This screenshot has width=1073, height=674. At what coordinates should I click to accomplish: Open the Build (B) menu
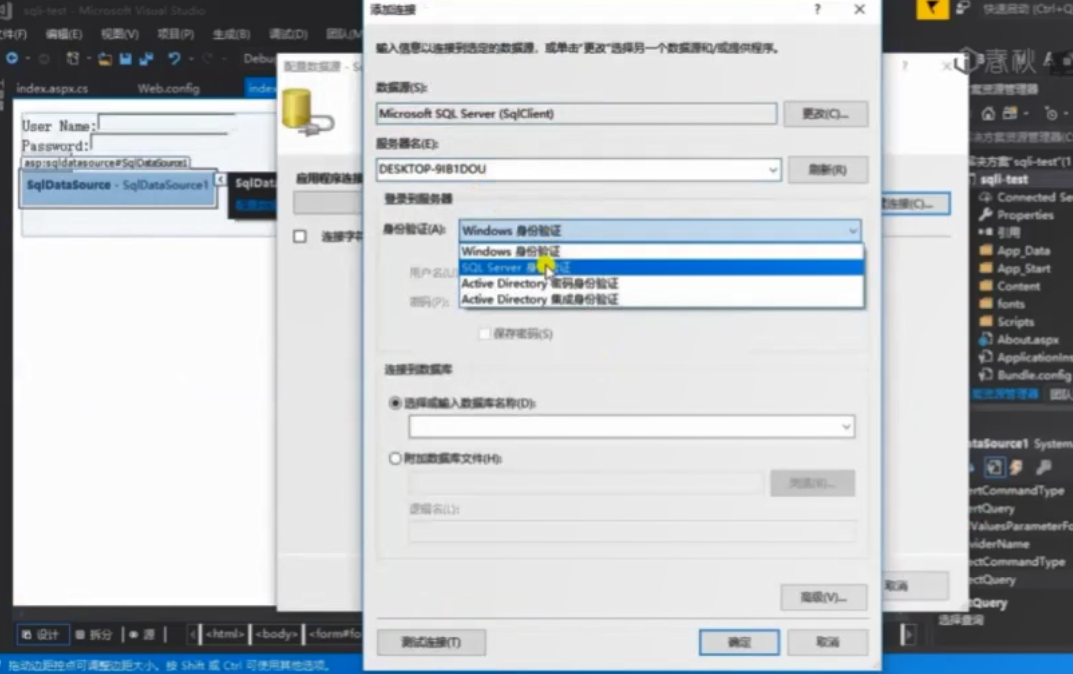pyautogui.click(x=231, y=34)
